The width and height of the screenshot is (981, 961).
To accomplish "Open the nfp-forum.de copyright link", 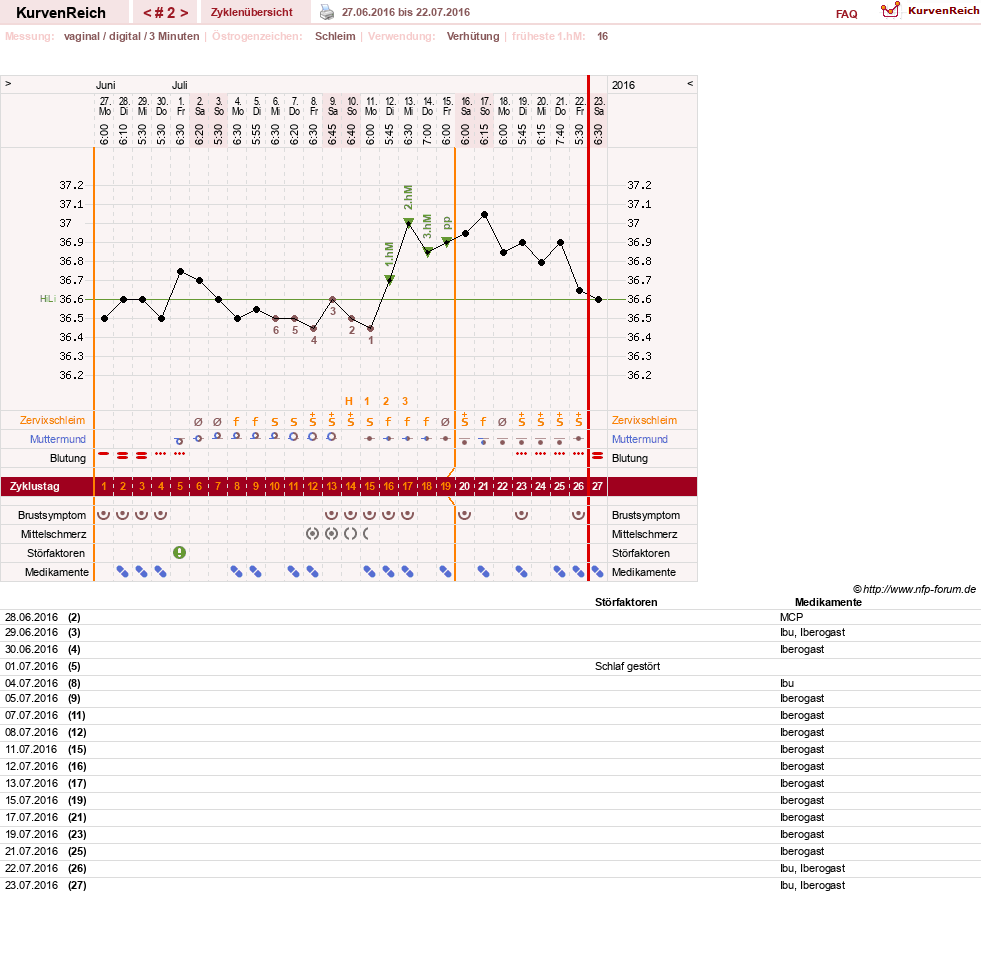I will click(914, 589).
